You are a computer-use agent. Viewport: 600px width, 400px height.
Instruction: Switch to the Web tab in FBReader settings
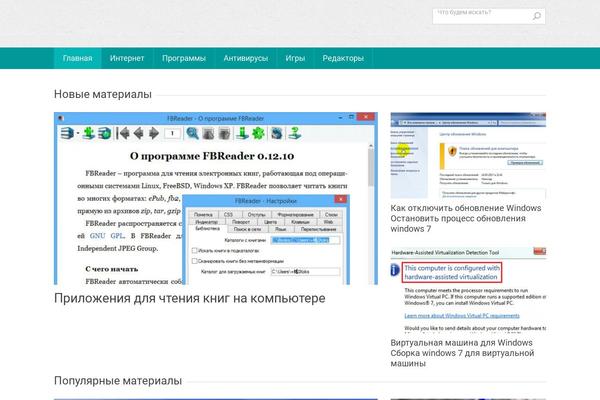329,222
